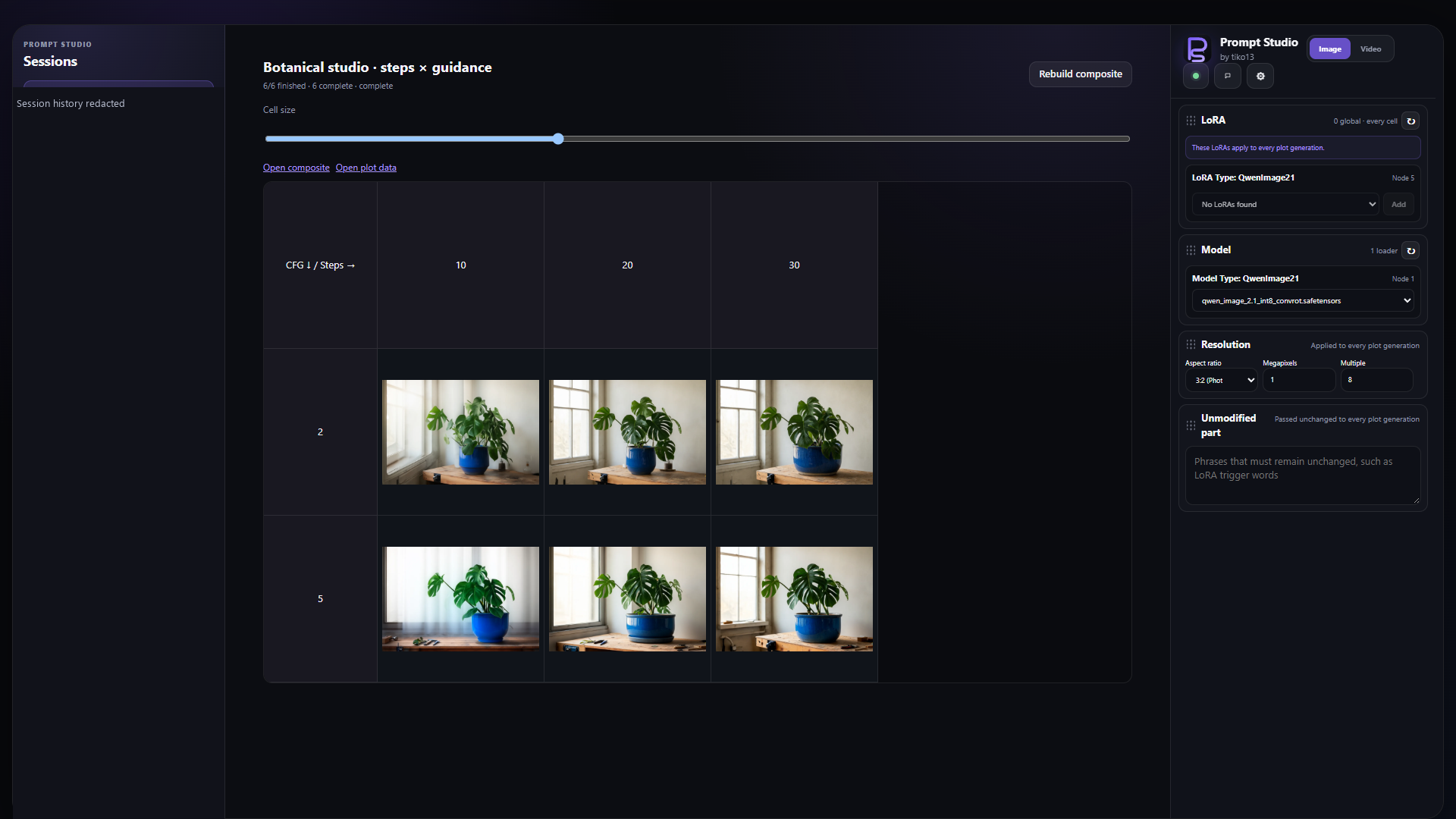
Task: Open image for CFG 5, Steps 10
Action: [460, 599]
